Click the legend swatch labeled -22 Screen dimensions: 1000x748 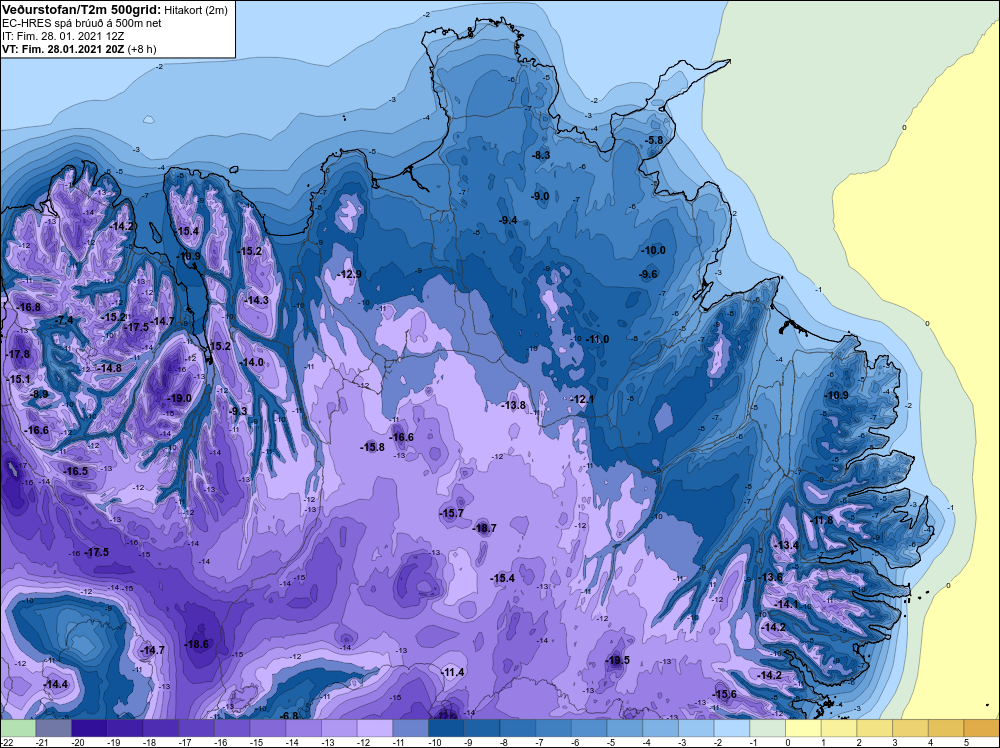(18, 728)
